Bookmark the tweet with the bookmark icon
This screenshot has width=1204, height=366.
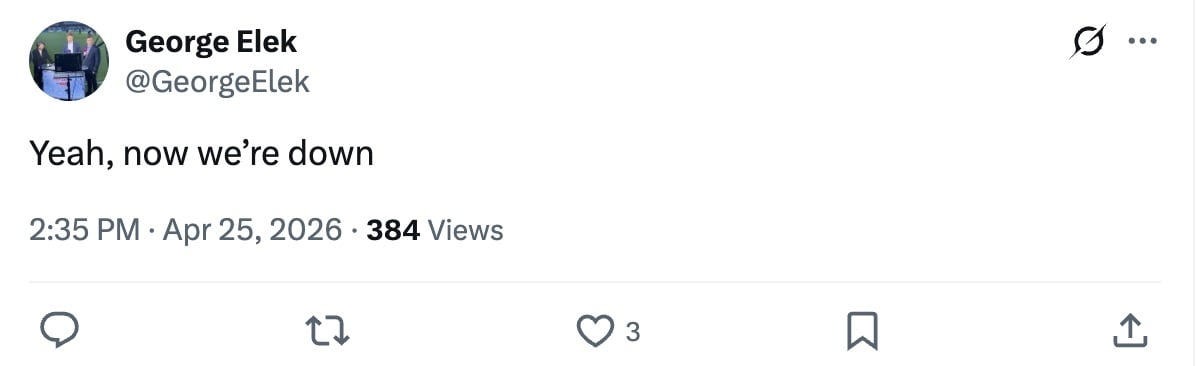[x=862, y=331]
